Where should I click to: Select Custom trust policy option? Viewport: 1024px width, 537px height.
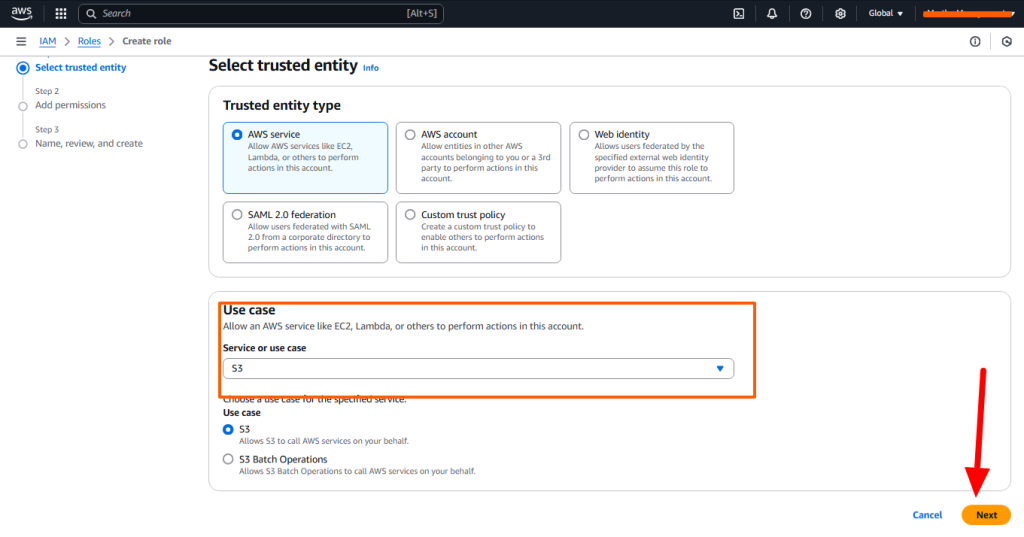[x=478, y=232]
